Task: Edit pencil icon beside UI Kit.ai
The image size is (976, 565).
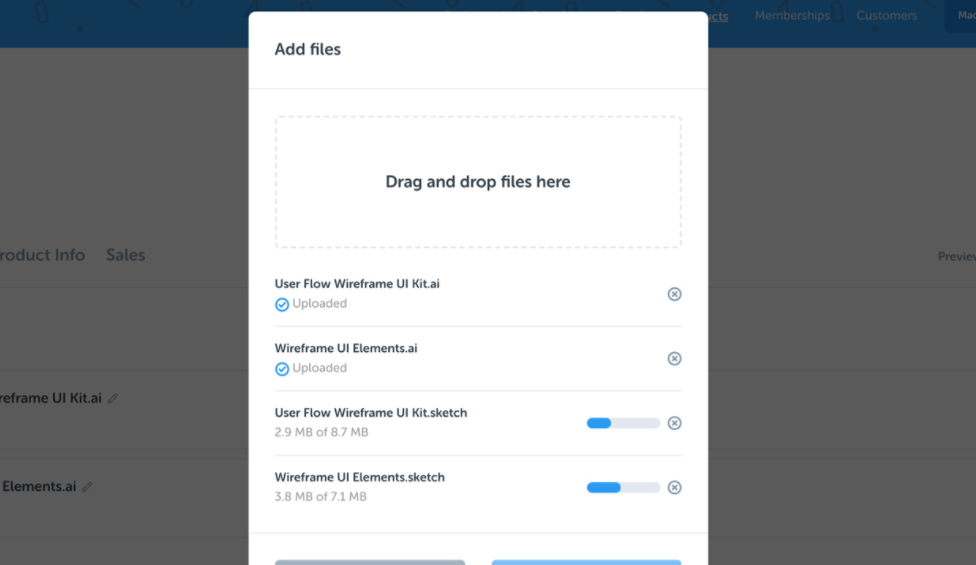Action: (x=113, y=398)
